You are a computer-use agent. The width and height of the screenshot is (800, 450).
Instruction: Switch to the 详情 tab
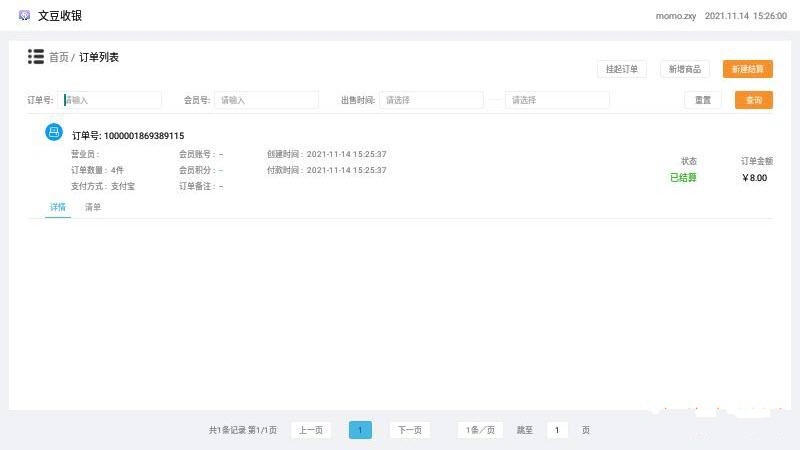coord(58,207)
